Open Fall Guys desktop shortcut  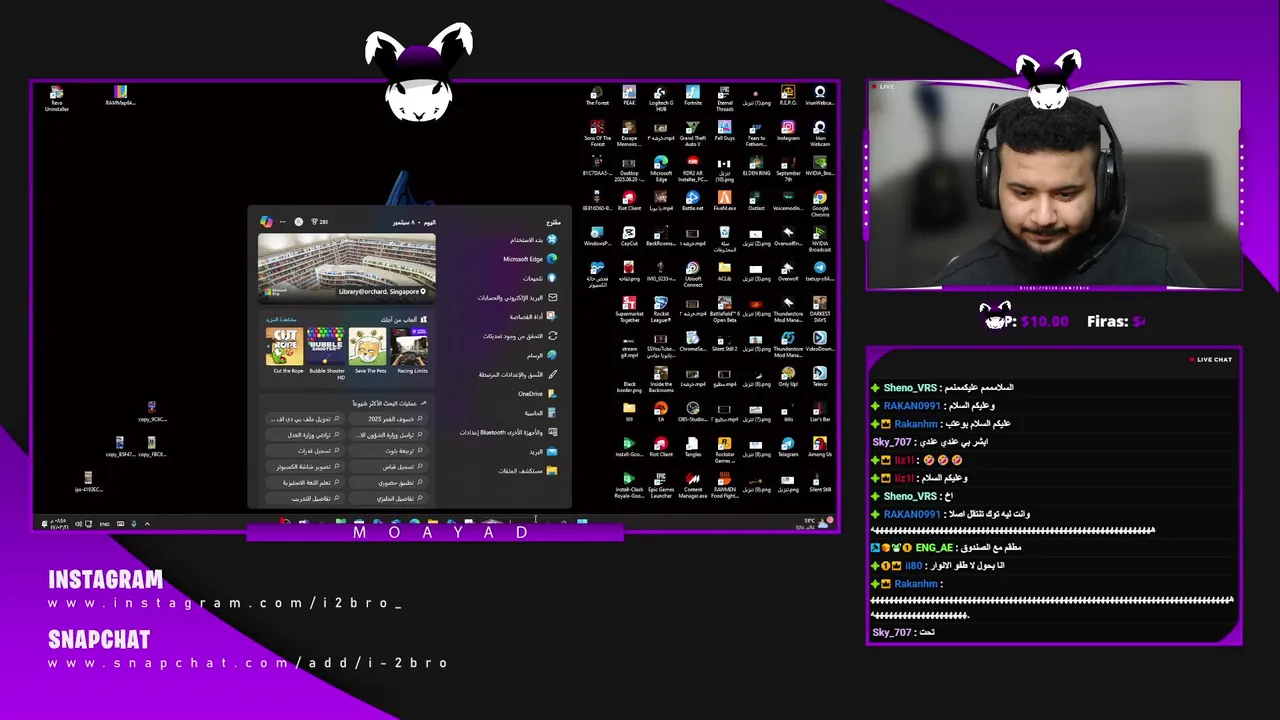pyautogui.click(x=724, y=131)
